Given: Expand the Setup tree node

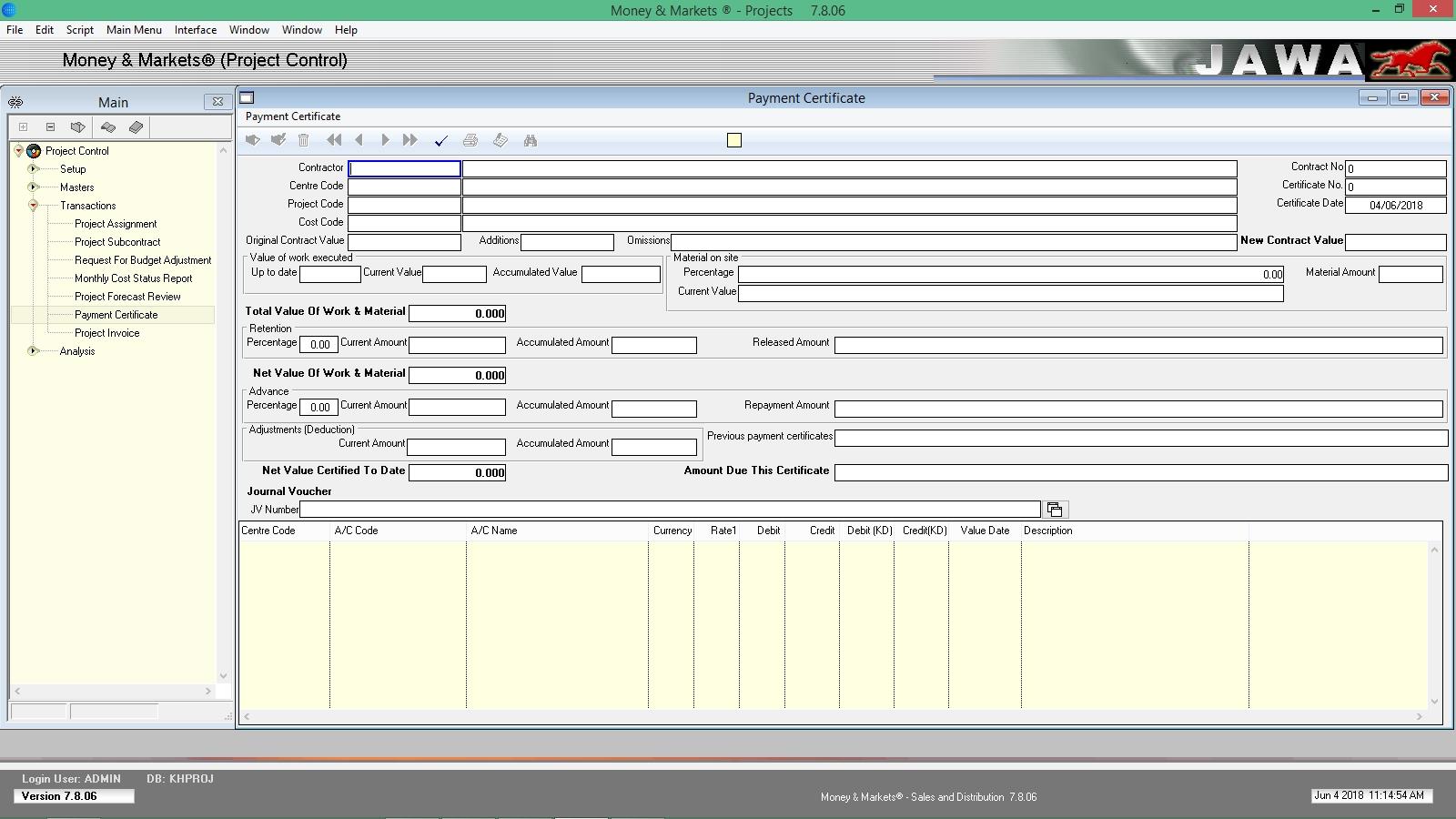Looking at the screenshot, I should pyautogui.click(x=33, y=169).
